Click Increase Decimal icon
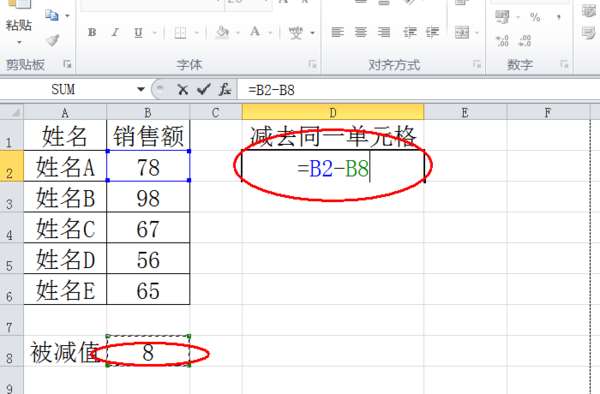The height and width of the screenshot is (394, 600). pos(502,41)
